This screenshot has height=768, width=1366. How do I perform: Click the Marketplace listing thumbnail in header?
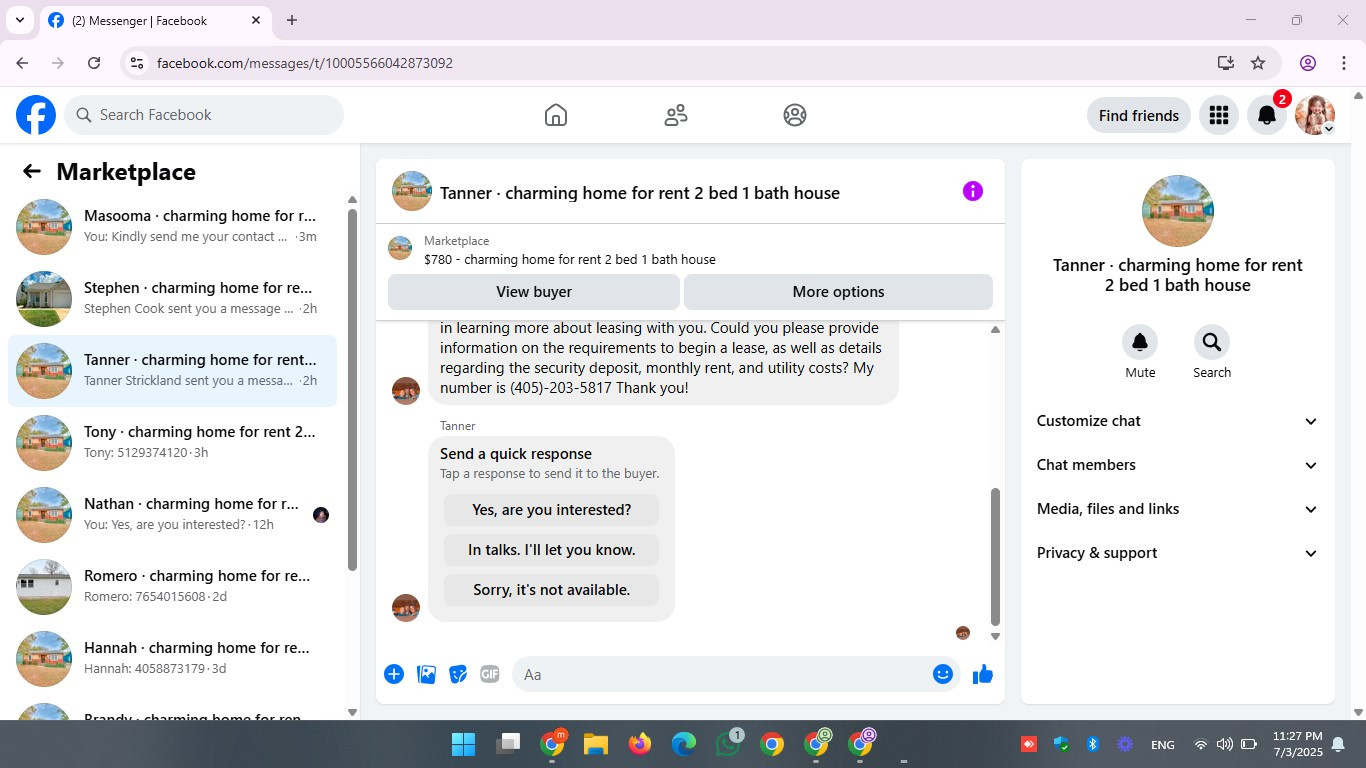[x=400, y=248]
